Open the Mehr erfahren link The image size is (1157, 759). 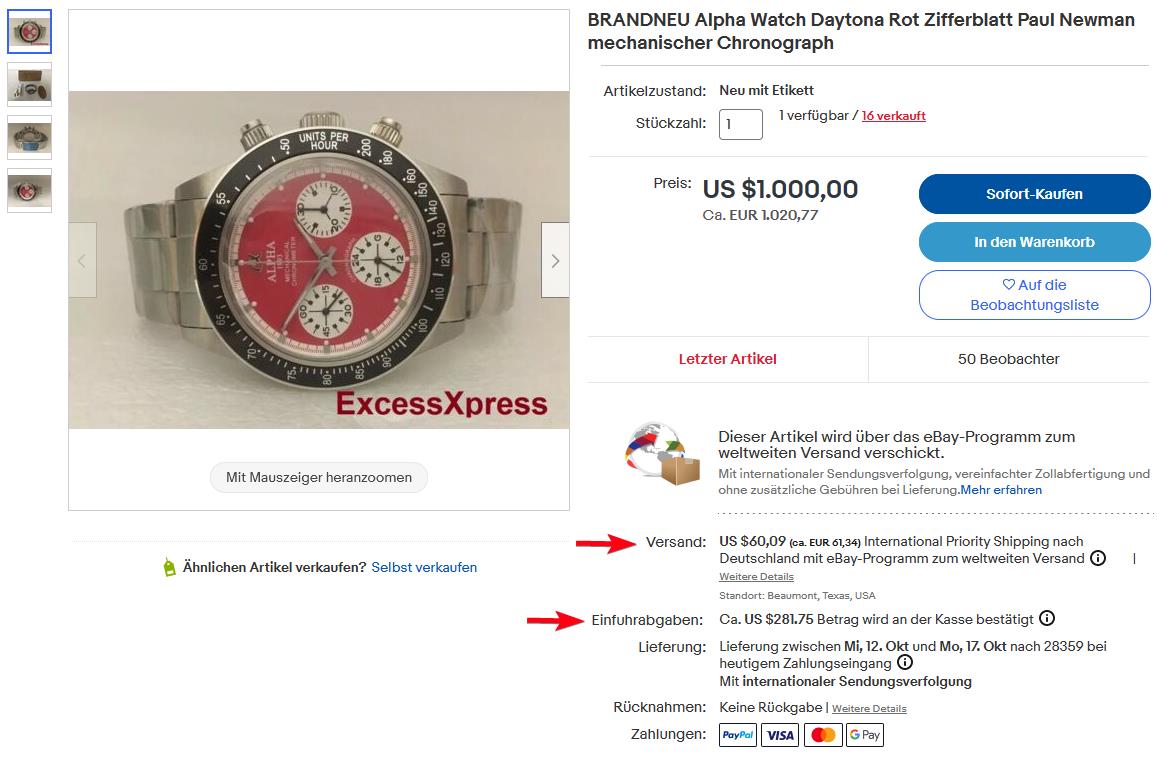point(1001,490)
